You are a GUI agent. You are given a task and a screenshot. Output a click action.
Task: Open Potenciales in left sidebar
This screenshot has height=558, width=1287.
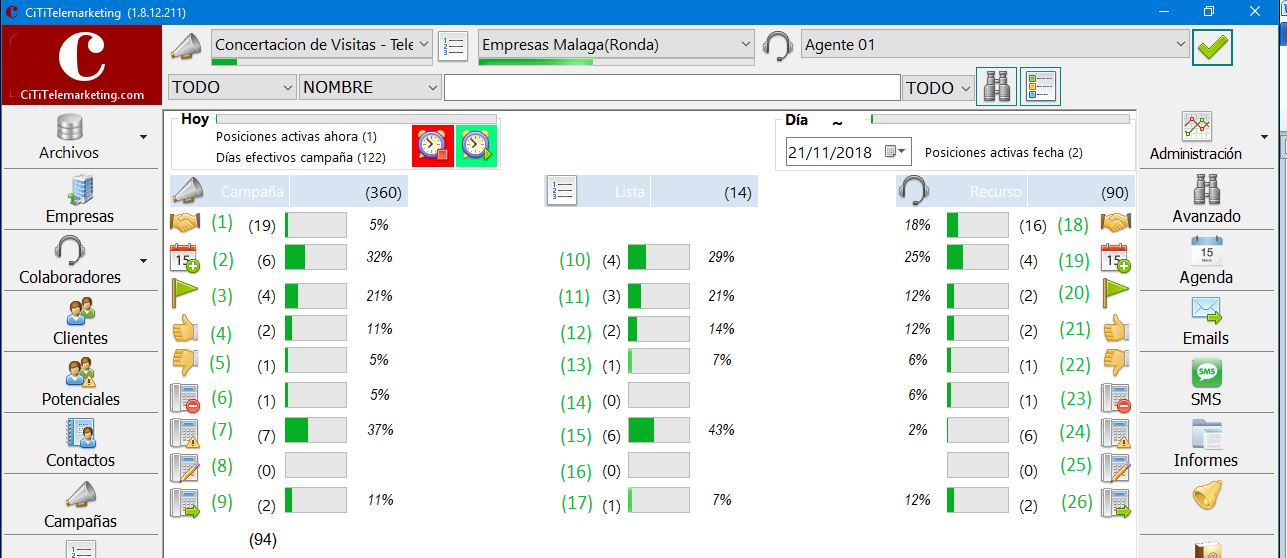(x=80, y=383)
